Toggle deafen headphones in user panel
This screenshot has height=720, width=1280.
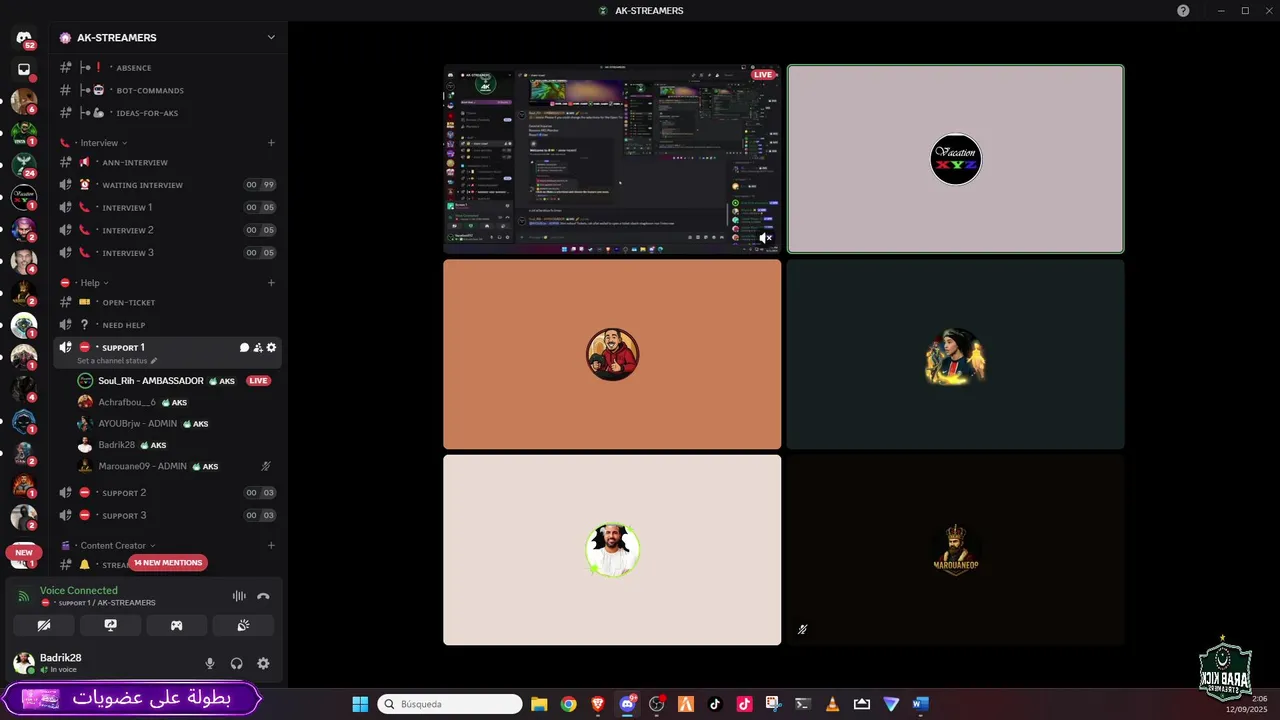pyautogui.click(x=237, y=663)
